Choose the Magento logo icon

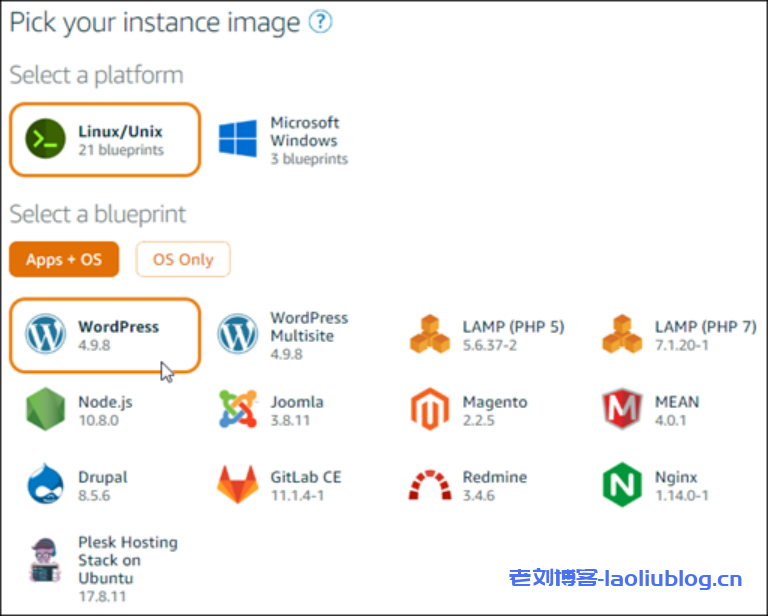click(x=429, y=410)
